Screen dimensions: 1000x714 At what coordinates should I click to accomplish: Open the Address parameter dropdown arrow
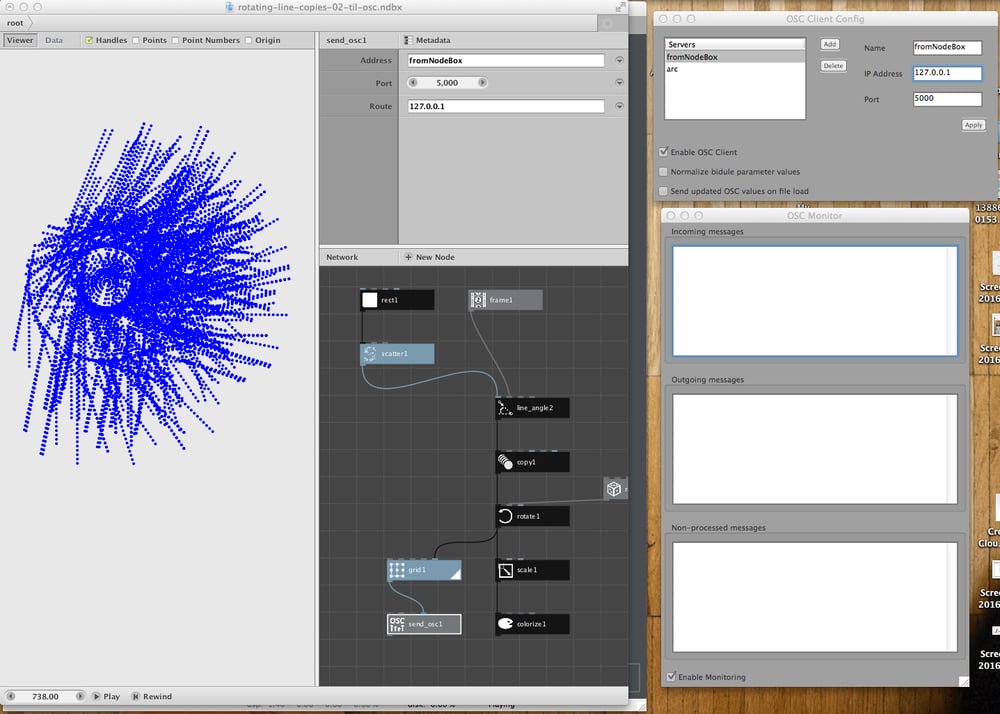pos(619,60)
